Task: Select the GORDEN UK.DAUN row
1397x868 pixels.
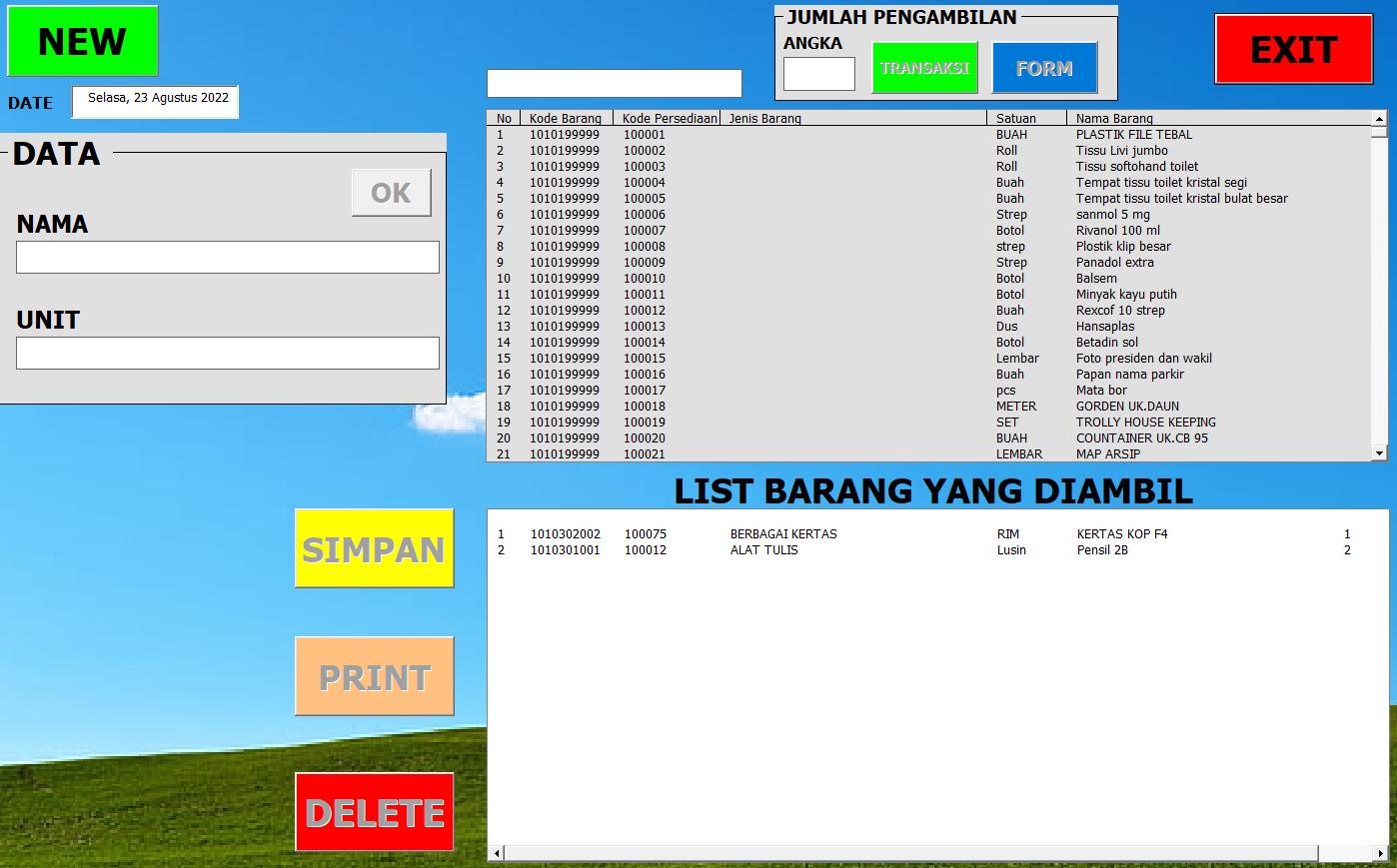Action: (x=929, y=407)
